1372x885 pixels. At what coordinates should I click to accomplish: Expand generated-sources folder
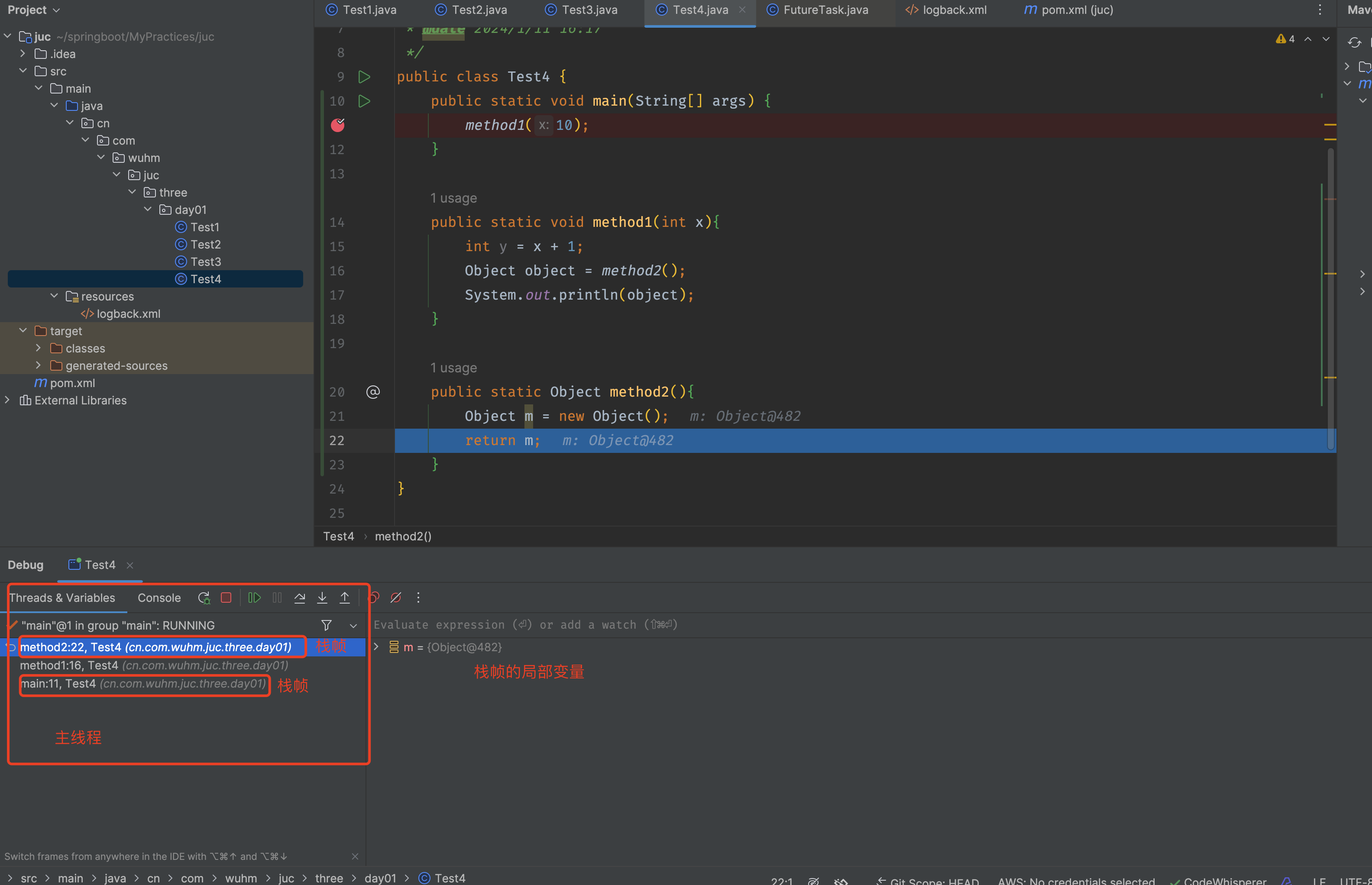click(x=39, y=365)
